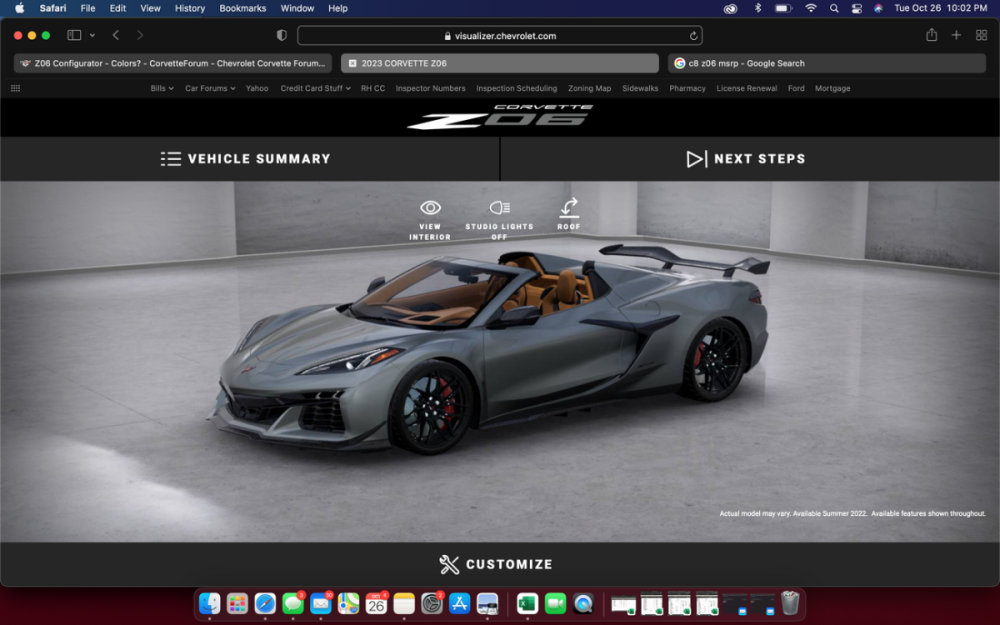This screenshot has height=625, width=1000.
Task: Open Control Center
Action: tap(857, 8)
